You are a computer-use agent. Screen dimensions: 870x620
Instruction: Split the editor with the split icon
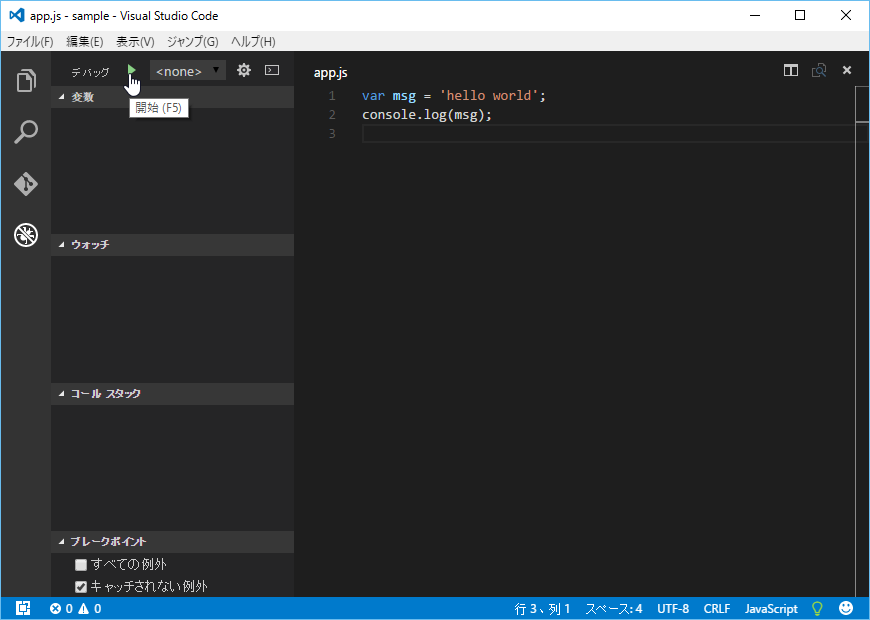(791, 71)
